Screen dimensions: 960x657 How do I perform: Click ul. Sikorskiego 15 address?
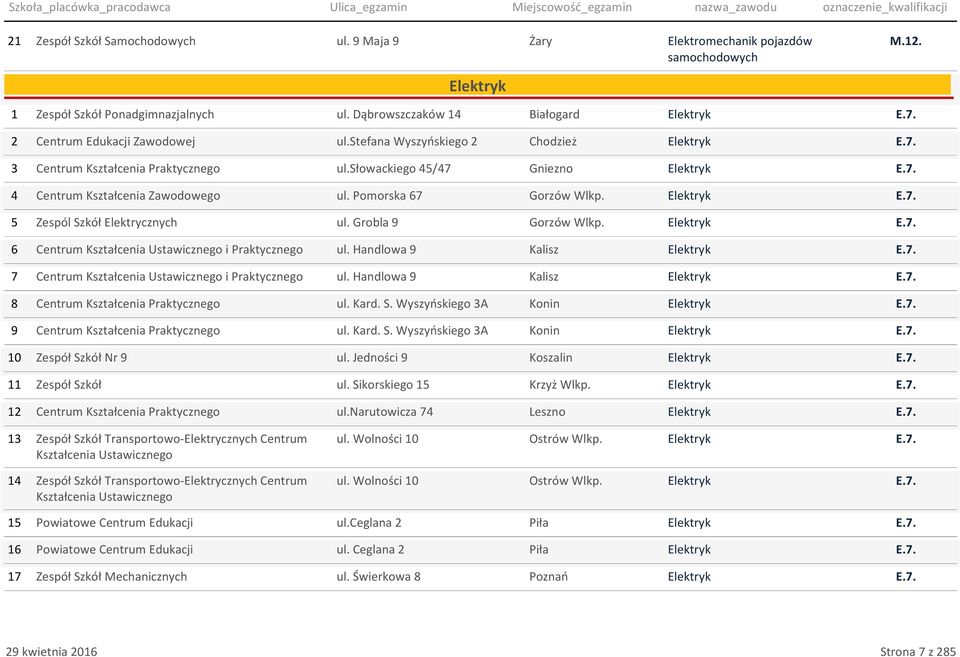pos(383,385)
